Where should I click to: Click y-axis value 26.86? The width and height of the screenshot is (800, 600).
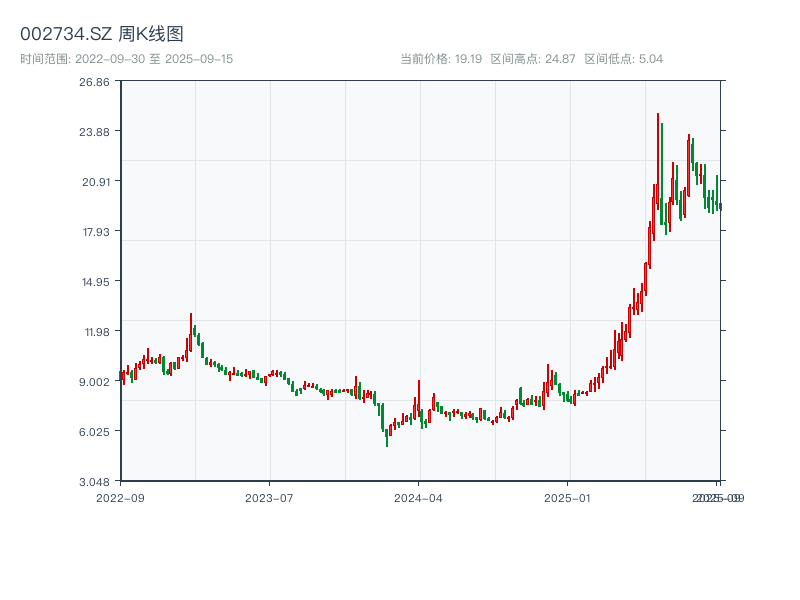(94, 82)
